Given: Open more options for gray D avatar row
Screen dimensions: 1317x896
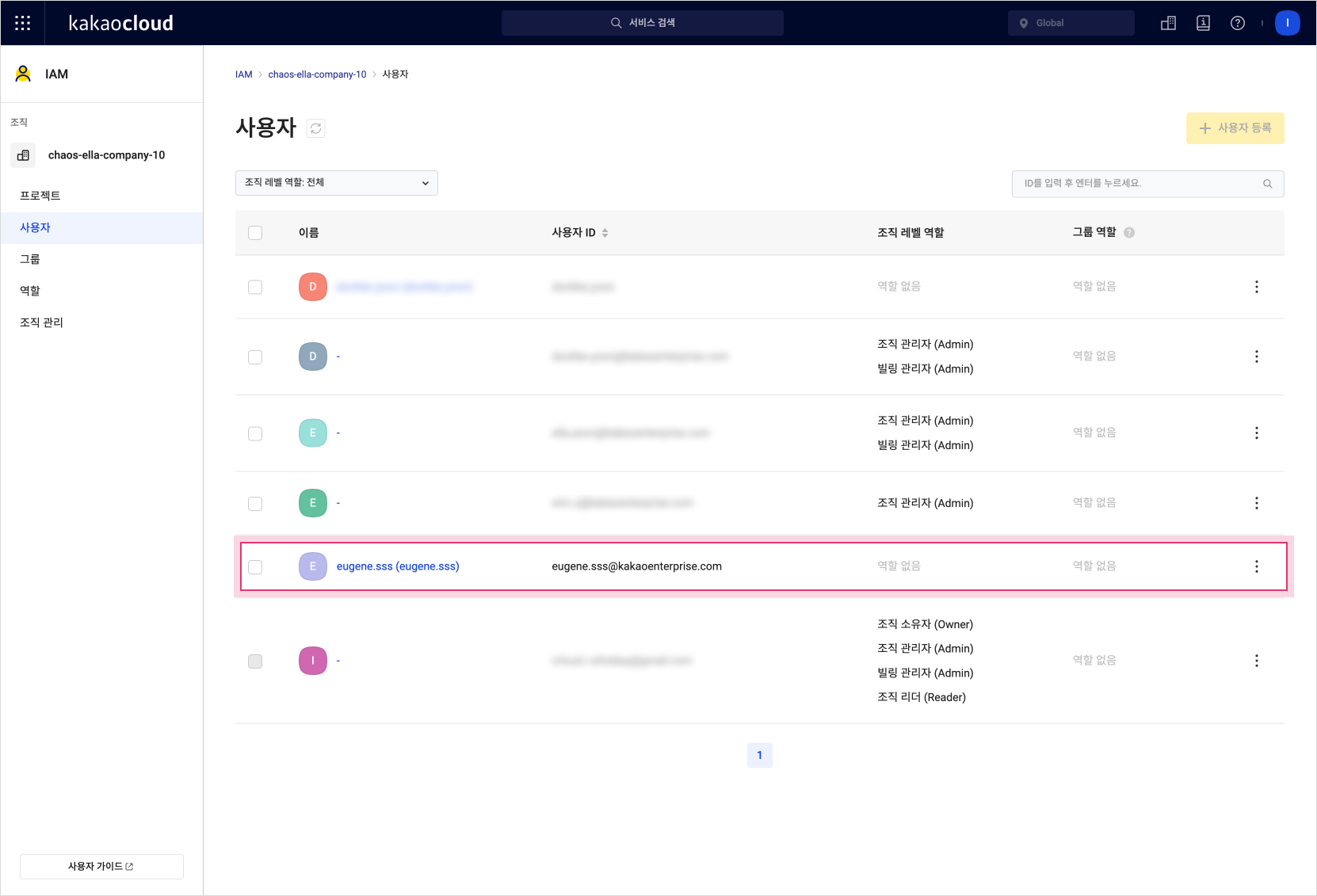Looking at the screenshot, I should pos(1257,356).
